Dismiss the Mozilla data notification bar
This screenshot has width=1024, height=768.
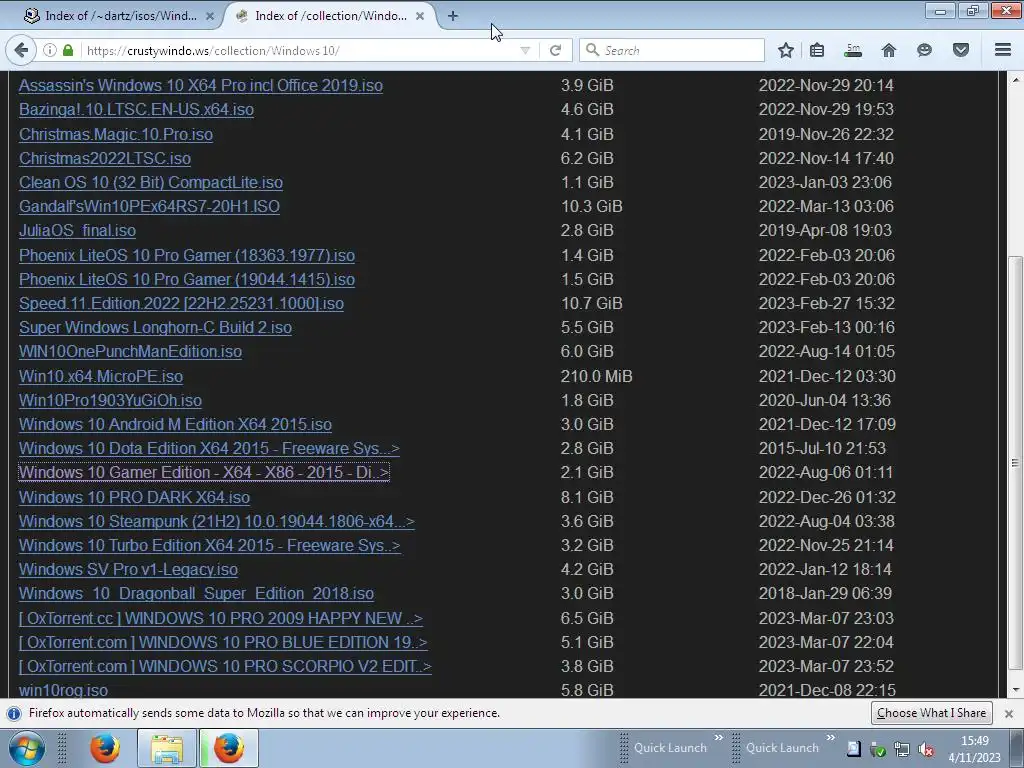click(1008, 713)
